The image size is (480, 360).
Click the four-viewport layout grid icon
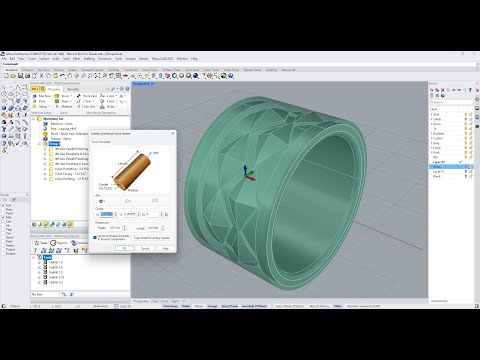(118, 76)
